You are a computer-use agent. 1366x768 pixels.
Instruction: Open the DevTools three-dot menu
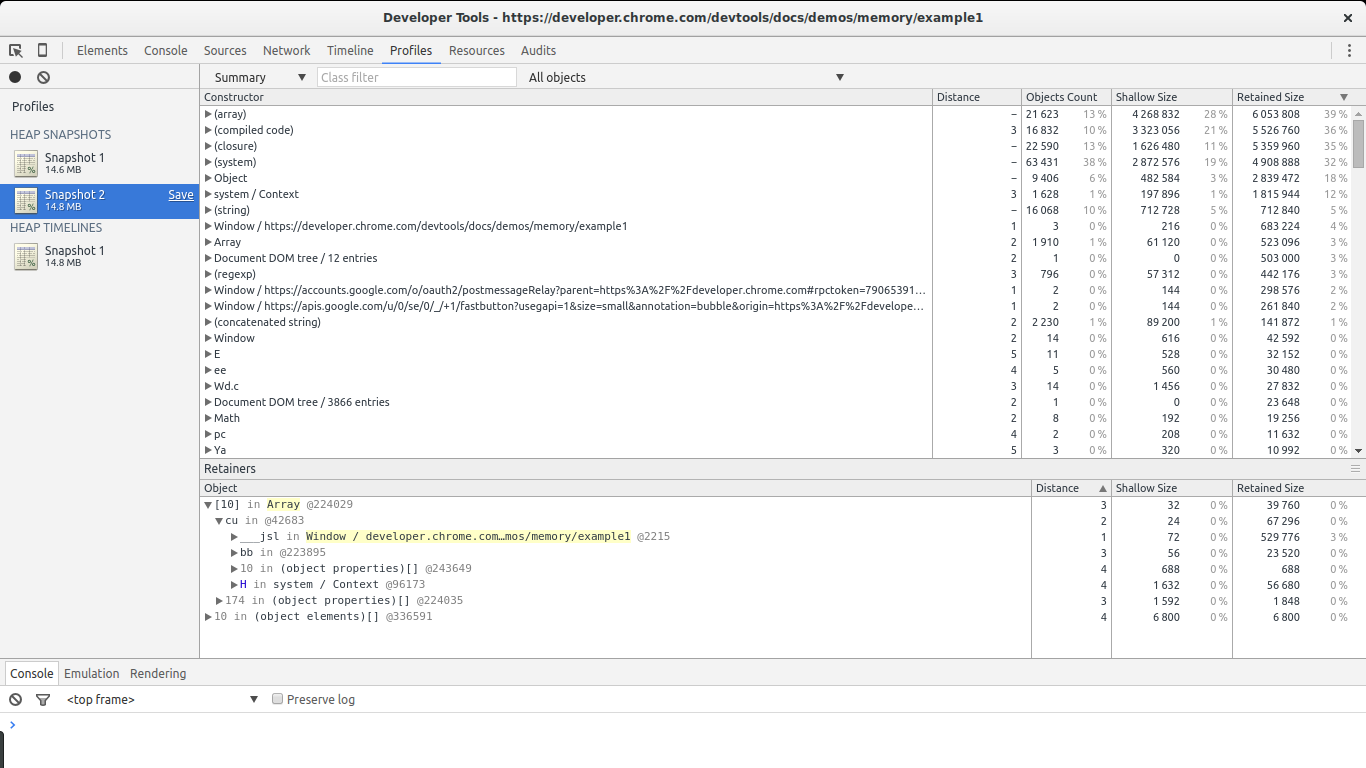(1349, 50)
